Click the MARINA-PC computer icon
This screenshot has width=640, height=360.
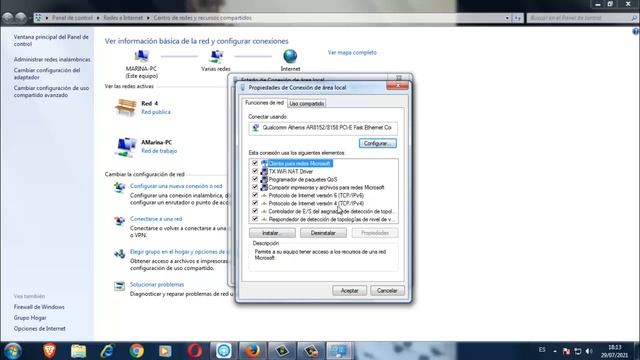(x=141, y=56)
